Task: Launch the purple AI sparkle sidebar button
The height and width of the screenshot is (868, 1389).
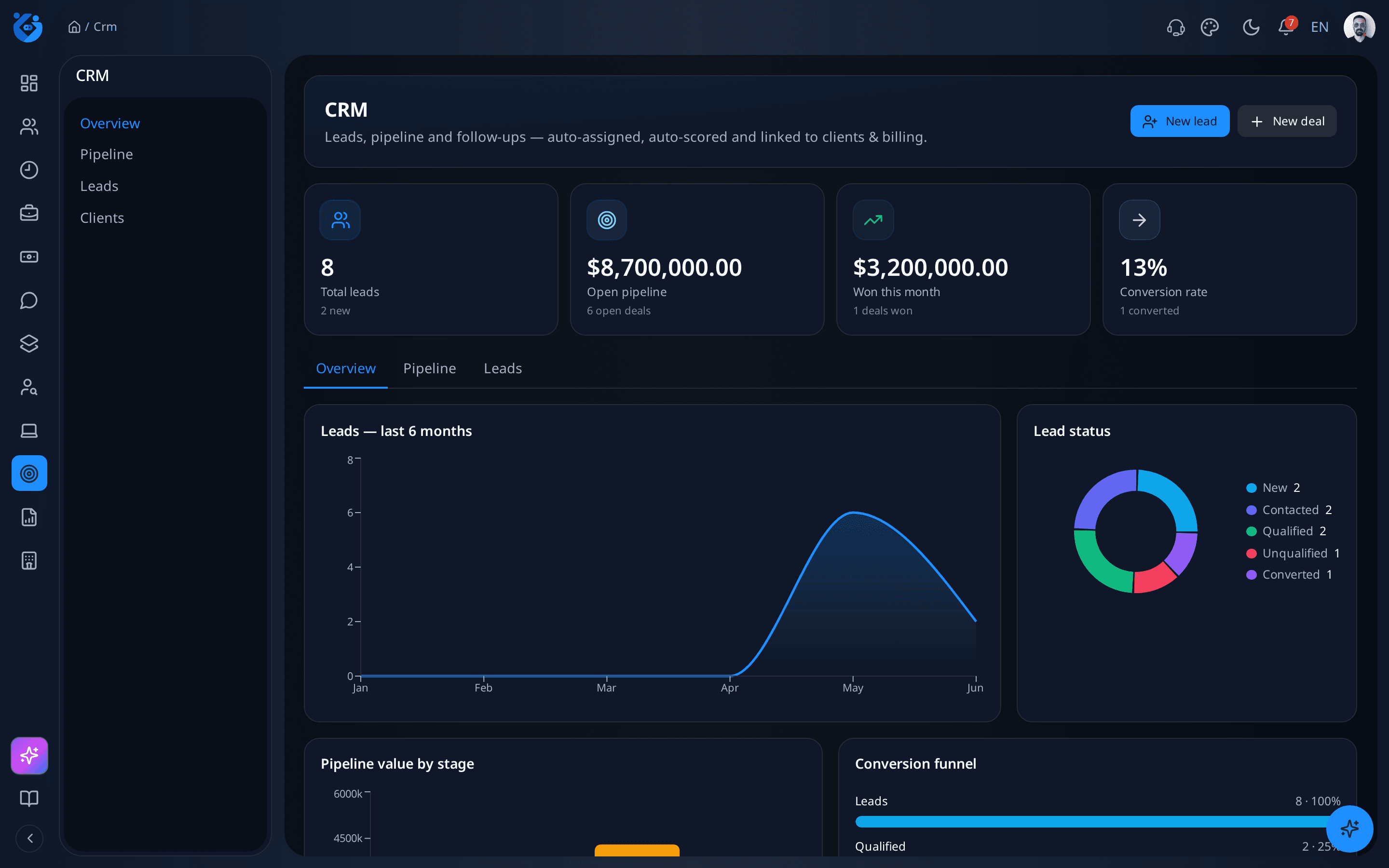Action: pos(29,756)
